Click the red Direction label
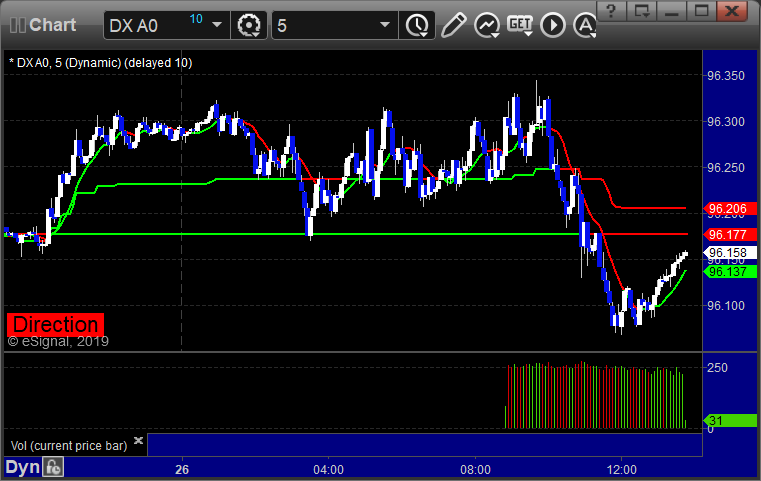761x481 pixels. [55, 324]
